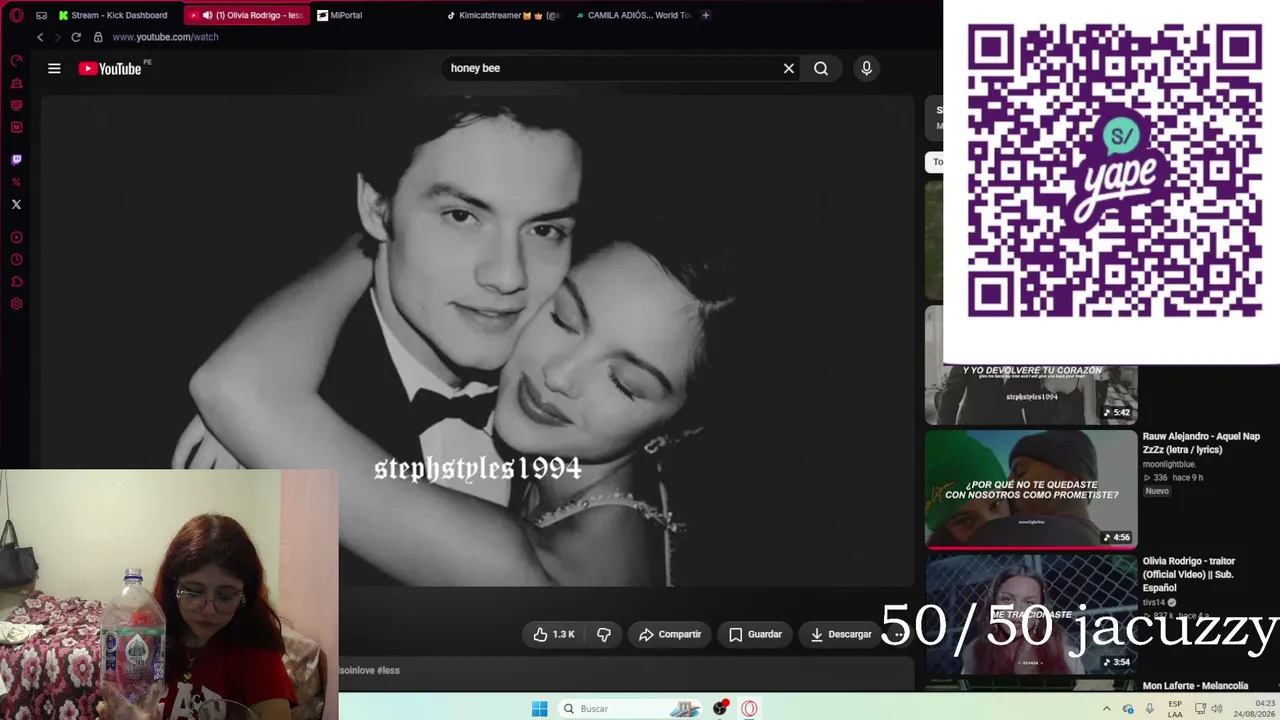Viewport: 1280px width, 720px height.
Task: Share the video with Compartir
Action: [670, 634]
